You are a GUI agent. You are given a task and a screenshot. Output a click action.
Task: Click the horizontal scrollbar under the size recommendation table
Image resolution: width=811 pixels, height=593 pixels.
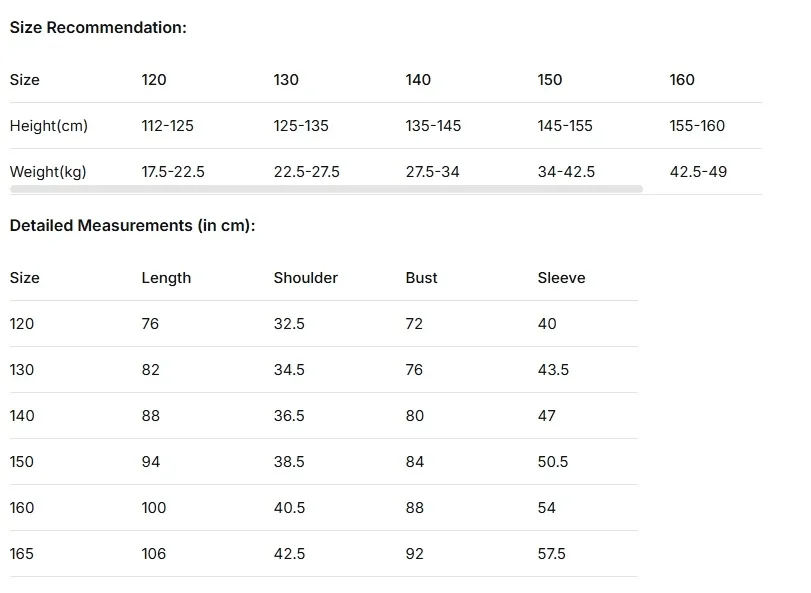326,188
